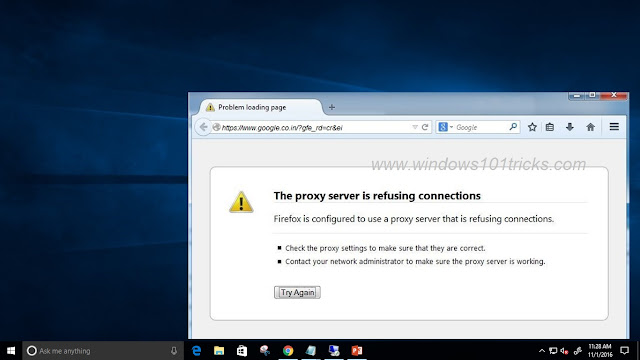Click the Firefox back arrow button
The width and height of the screenshot is (640, 360).
(203, 127)
